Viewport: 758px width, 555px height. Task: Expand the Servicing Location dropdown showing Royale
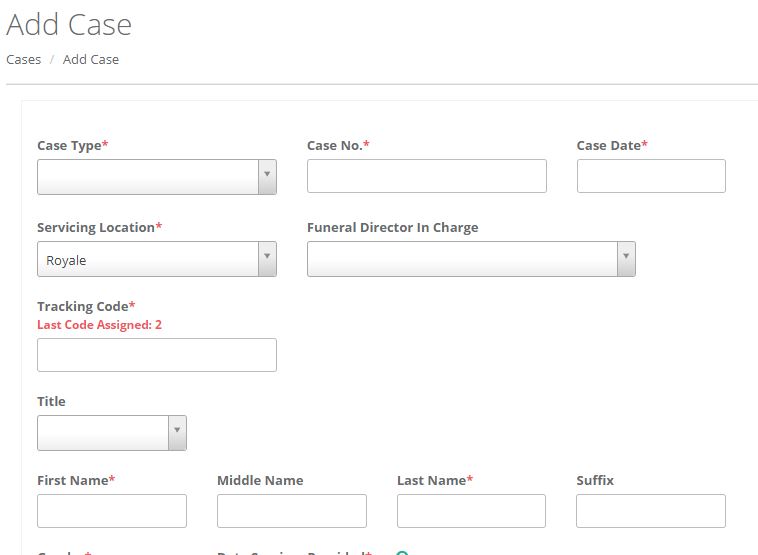pyautogui.click(x=156, y=259)
